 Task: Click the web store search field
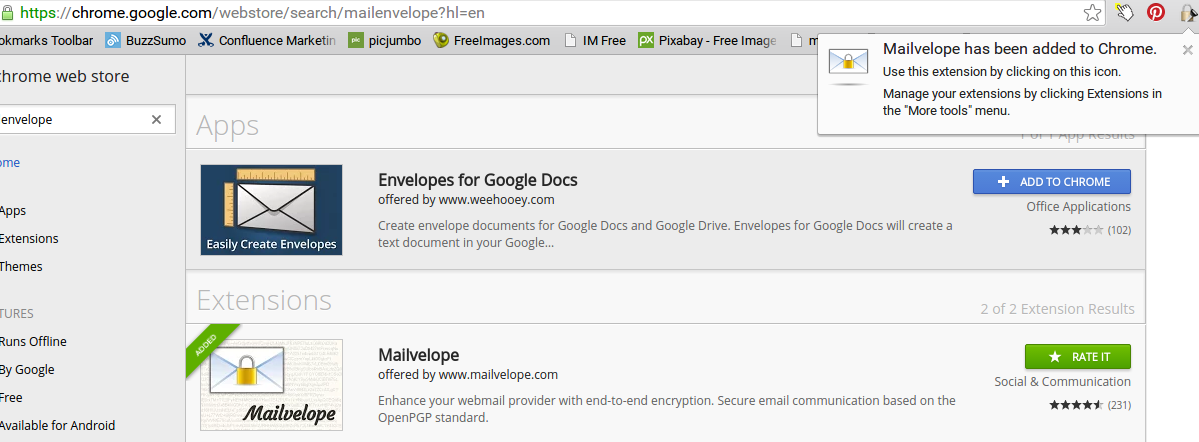[87, 119]
